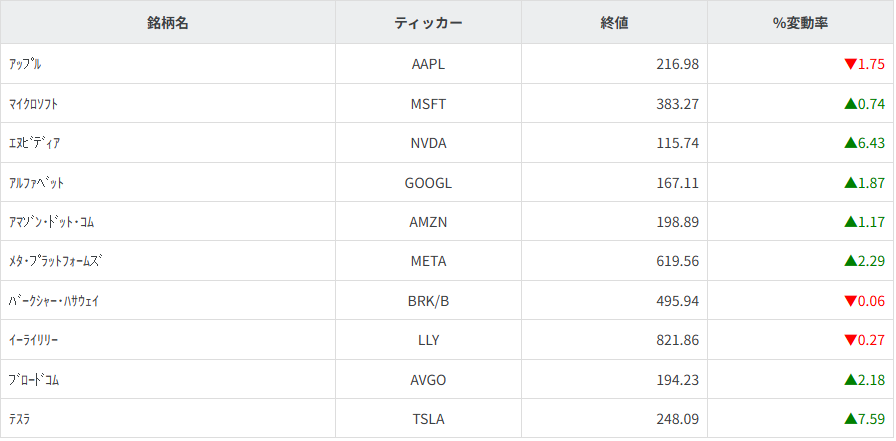
Task: Open the アップル stock name
Action: [x=24, y=64]
